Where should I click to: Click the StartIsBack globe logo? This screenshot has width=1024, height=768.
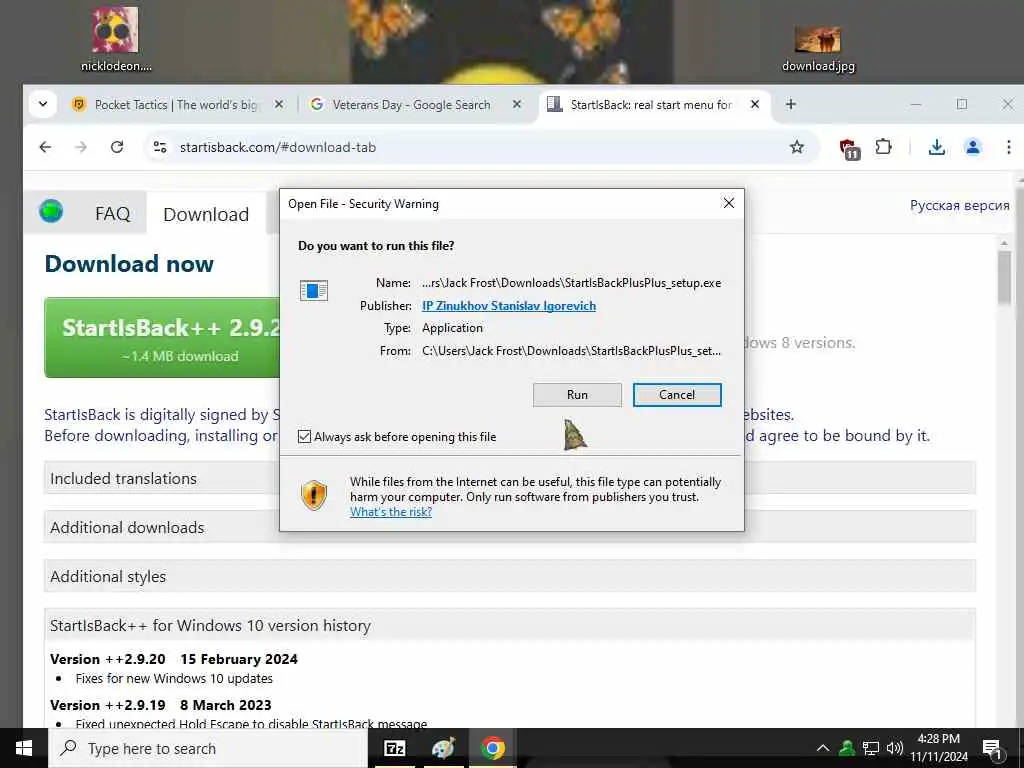point(51,212)
